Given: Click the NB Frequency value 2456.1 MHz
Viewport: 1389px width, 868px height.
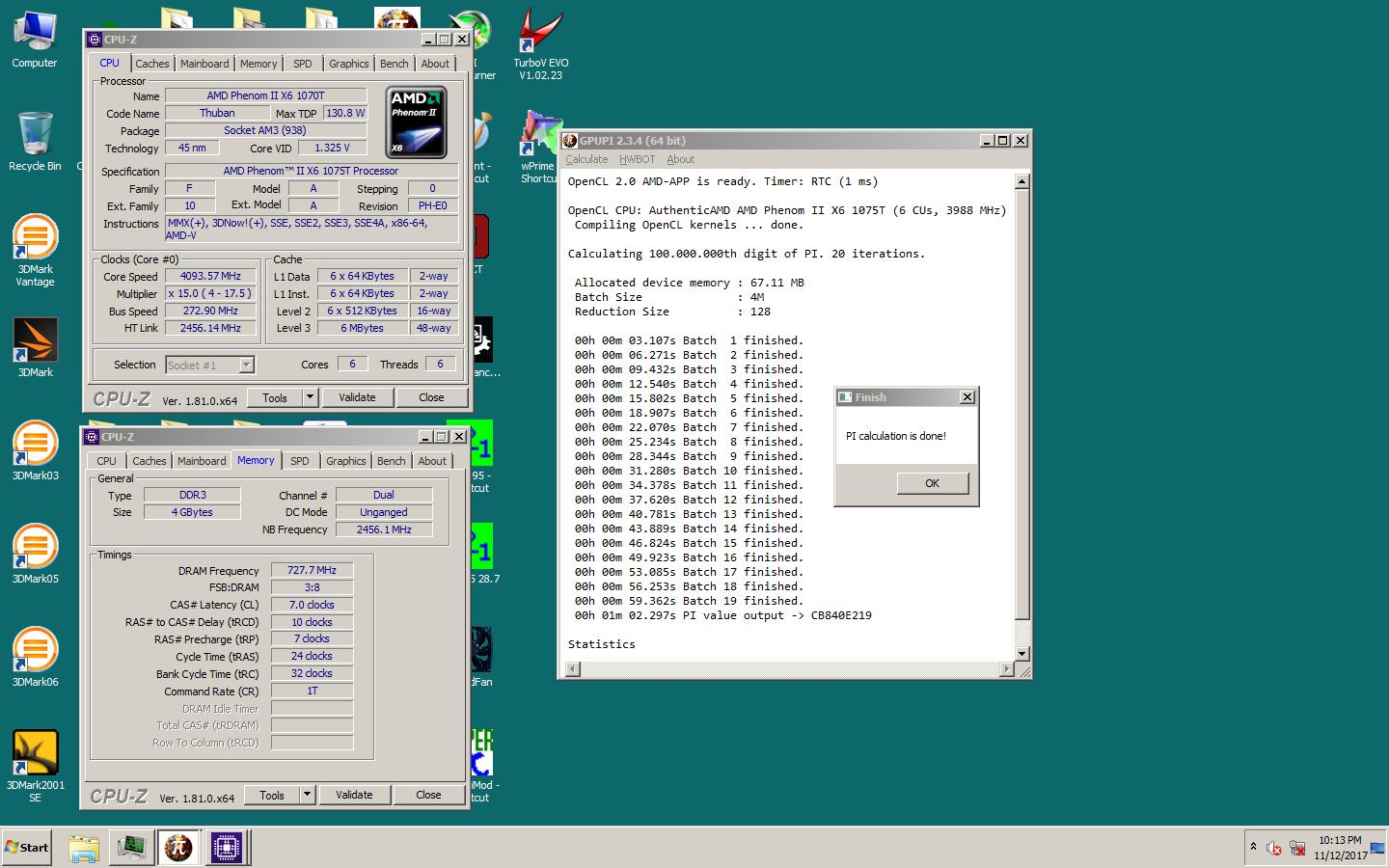Looking at the screenshot, I should [384, 529].
